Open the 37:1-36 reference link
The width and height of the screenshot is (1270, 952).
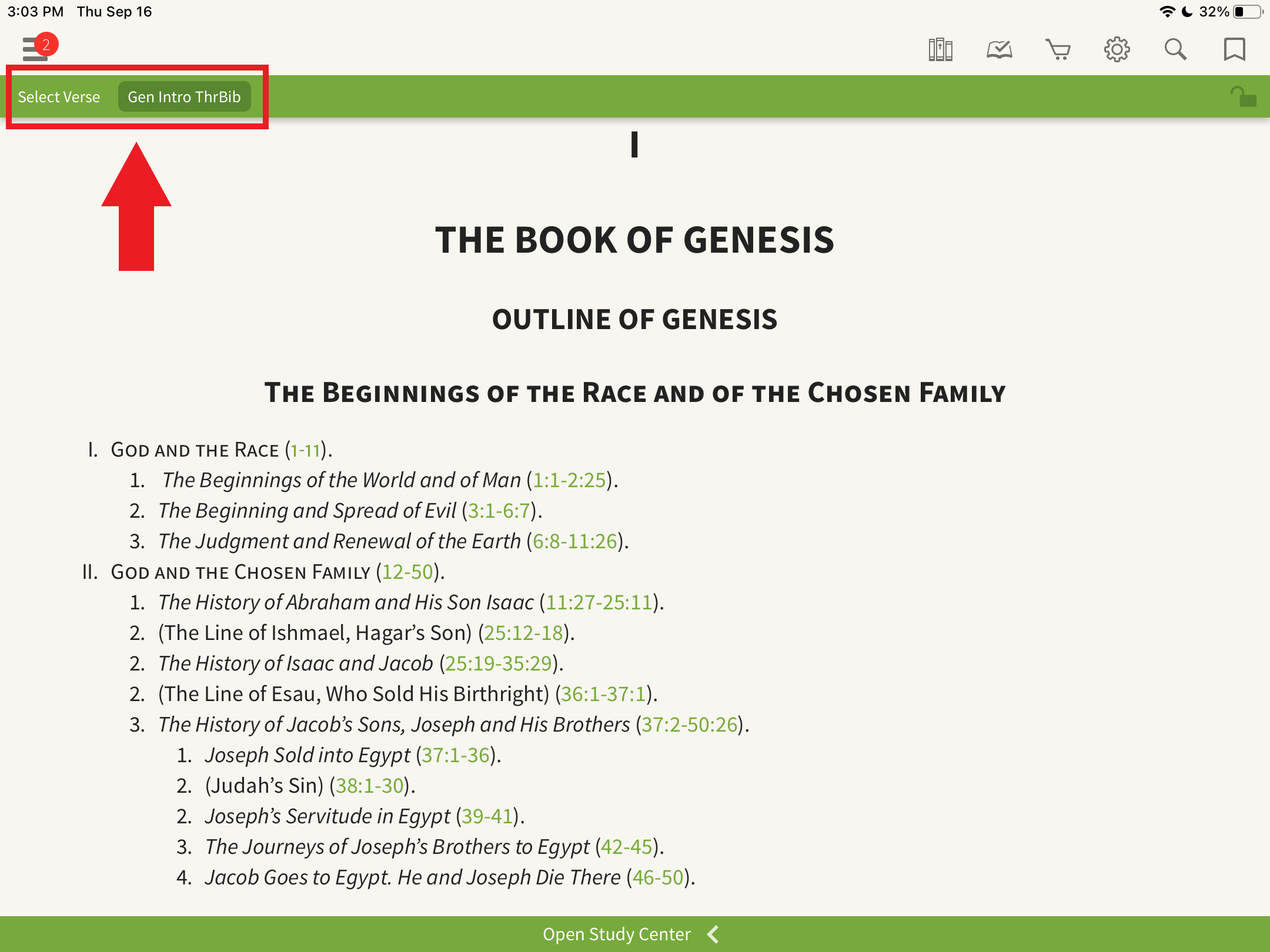[456, 755]
